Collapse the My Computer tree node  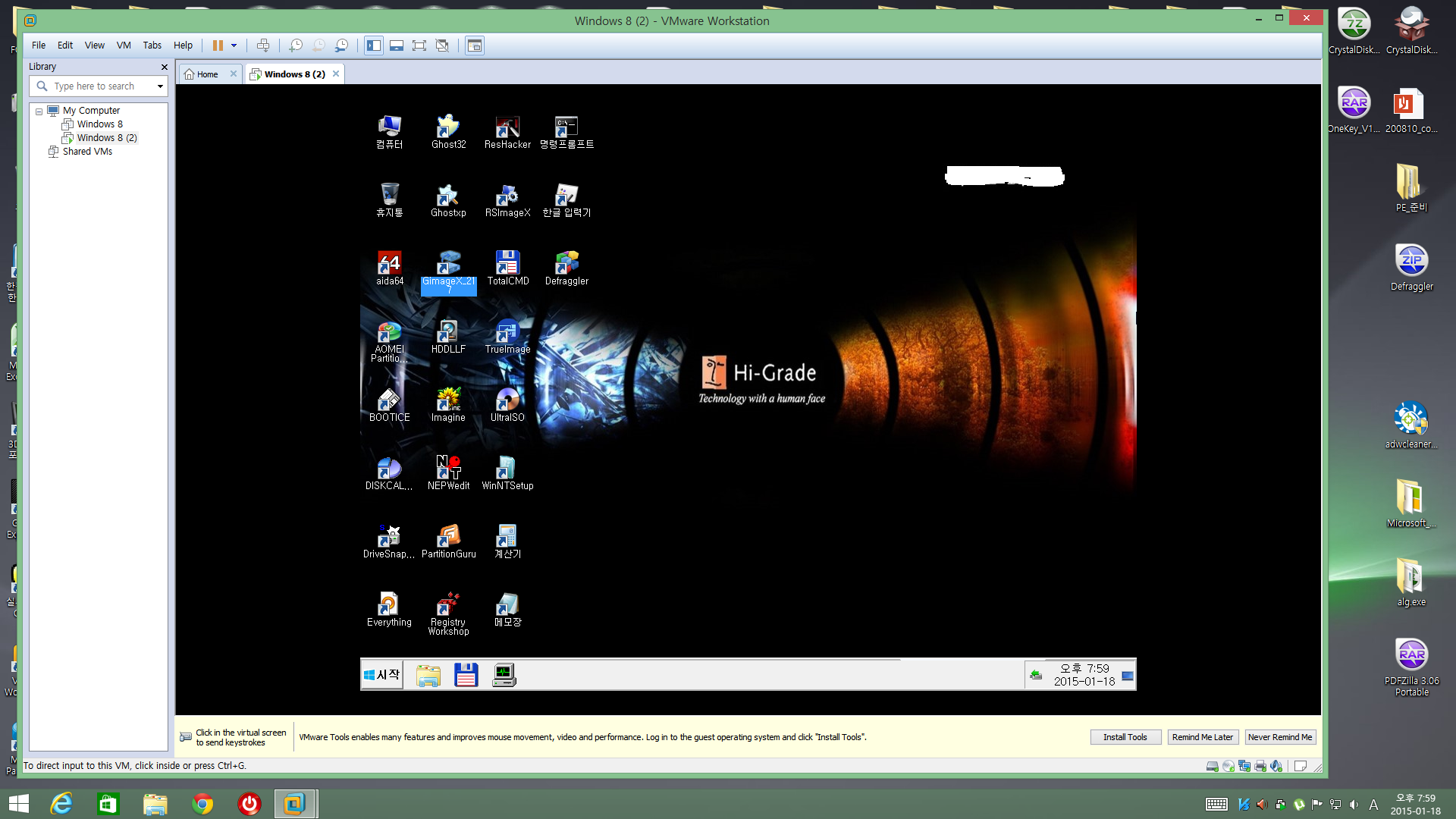(39, 111)
